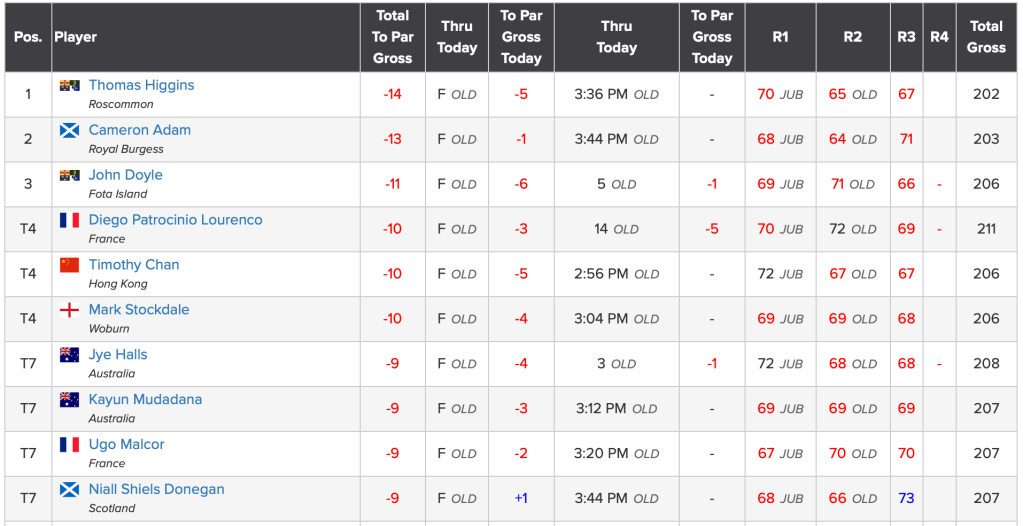Click flag icon beside John Doyle

point(69,175)
